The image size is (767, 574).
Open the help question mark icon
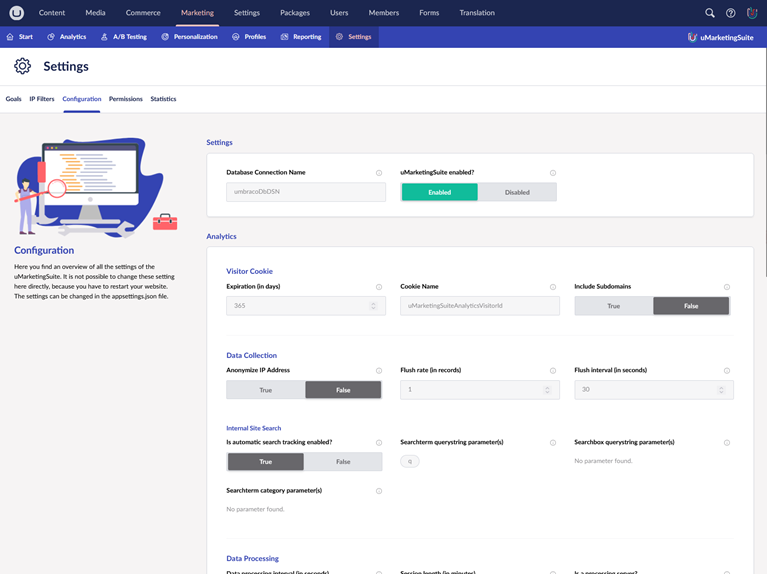(x=731, y=13)
